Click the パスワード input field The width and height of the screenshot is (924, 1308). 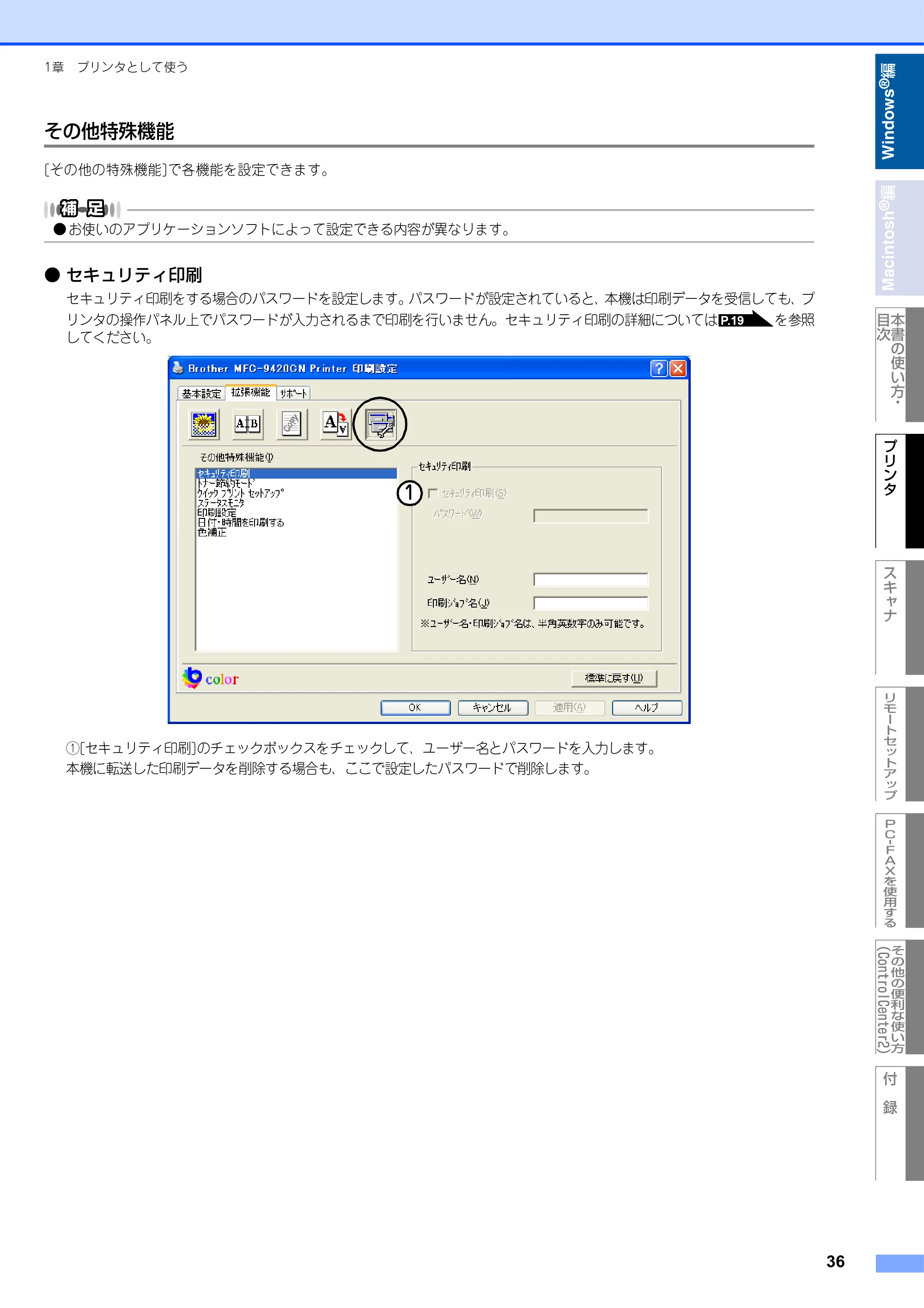pos(591,516)
